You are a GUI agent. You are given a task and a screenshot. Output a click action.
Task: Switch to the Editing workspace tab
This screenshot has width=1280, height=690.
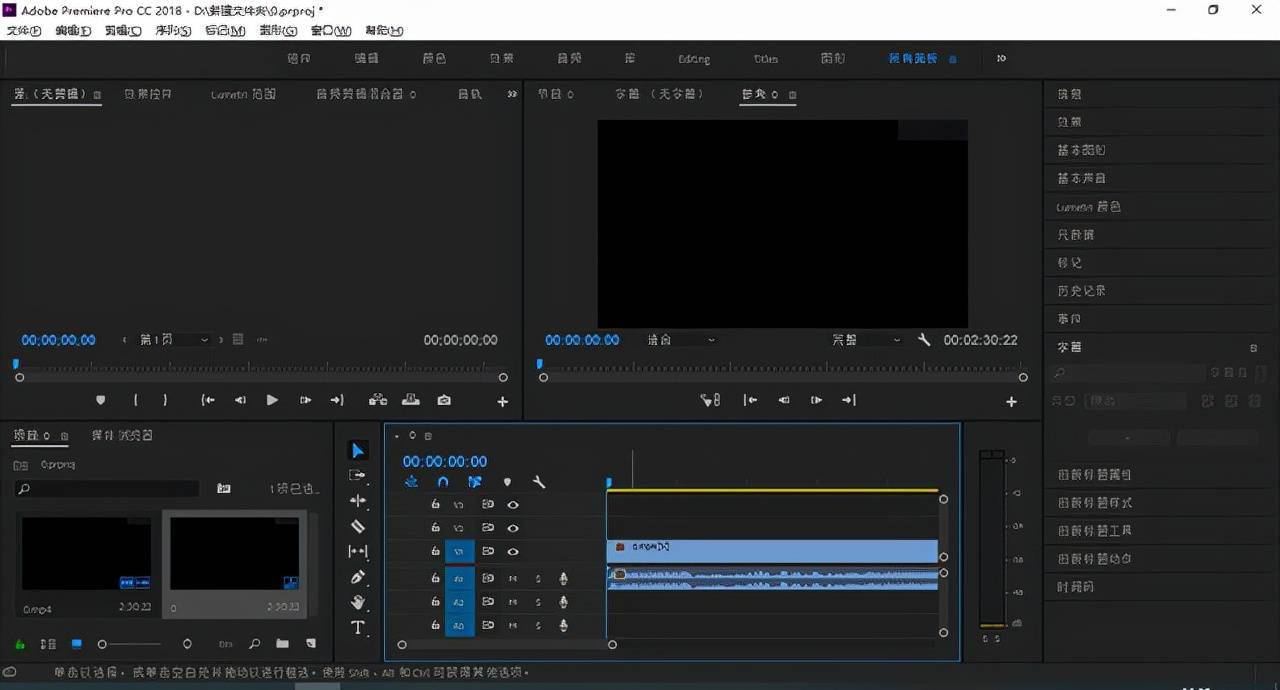click(x=693, y=59)
